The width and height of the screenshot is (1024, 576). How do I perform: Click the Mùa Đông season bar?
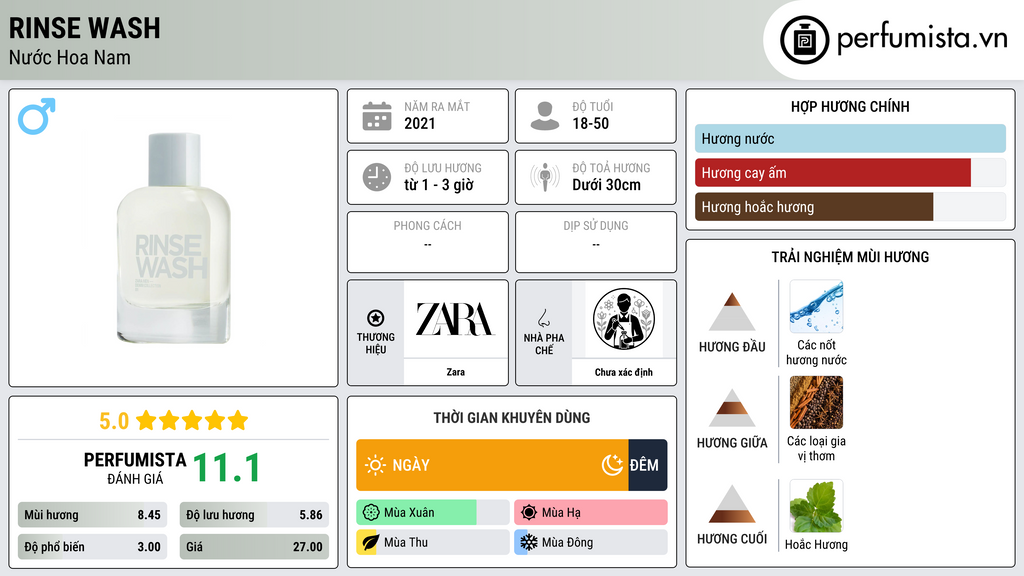pos(590,543)
